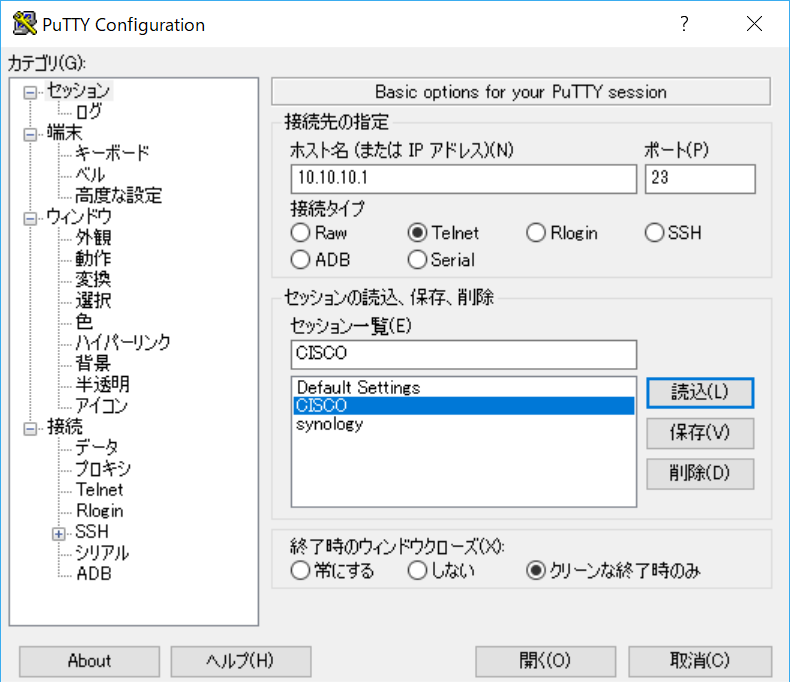Select セッション category in tree
Image resolution: width=790 pixels, height=682 pixels.
79,91
